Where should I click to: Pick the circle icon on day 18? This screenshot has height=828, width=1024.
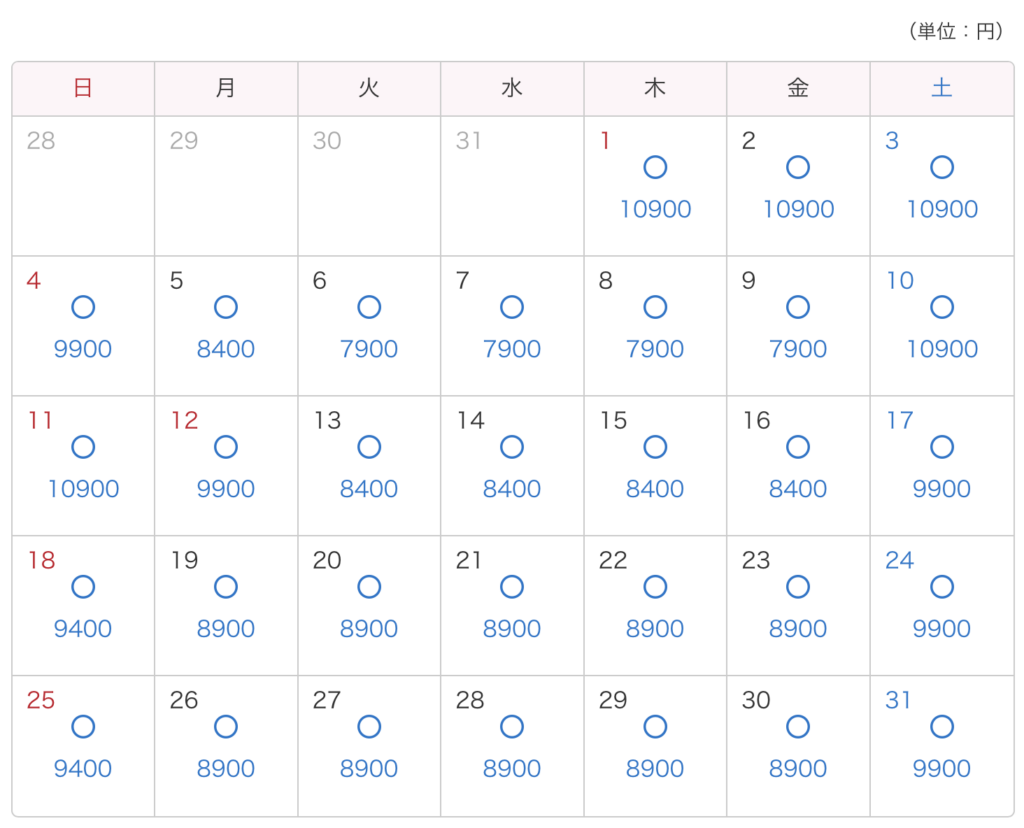pyautogui.click(x=83, y=587)
